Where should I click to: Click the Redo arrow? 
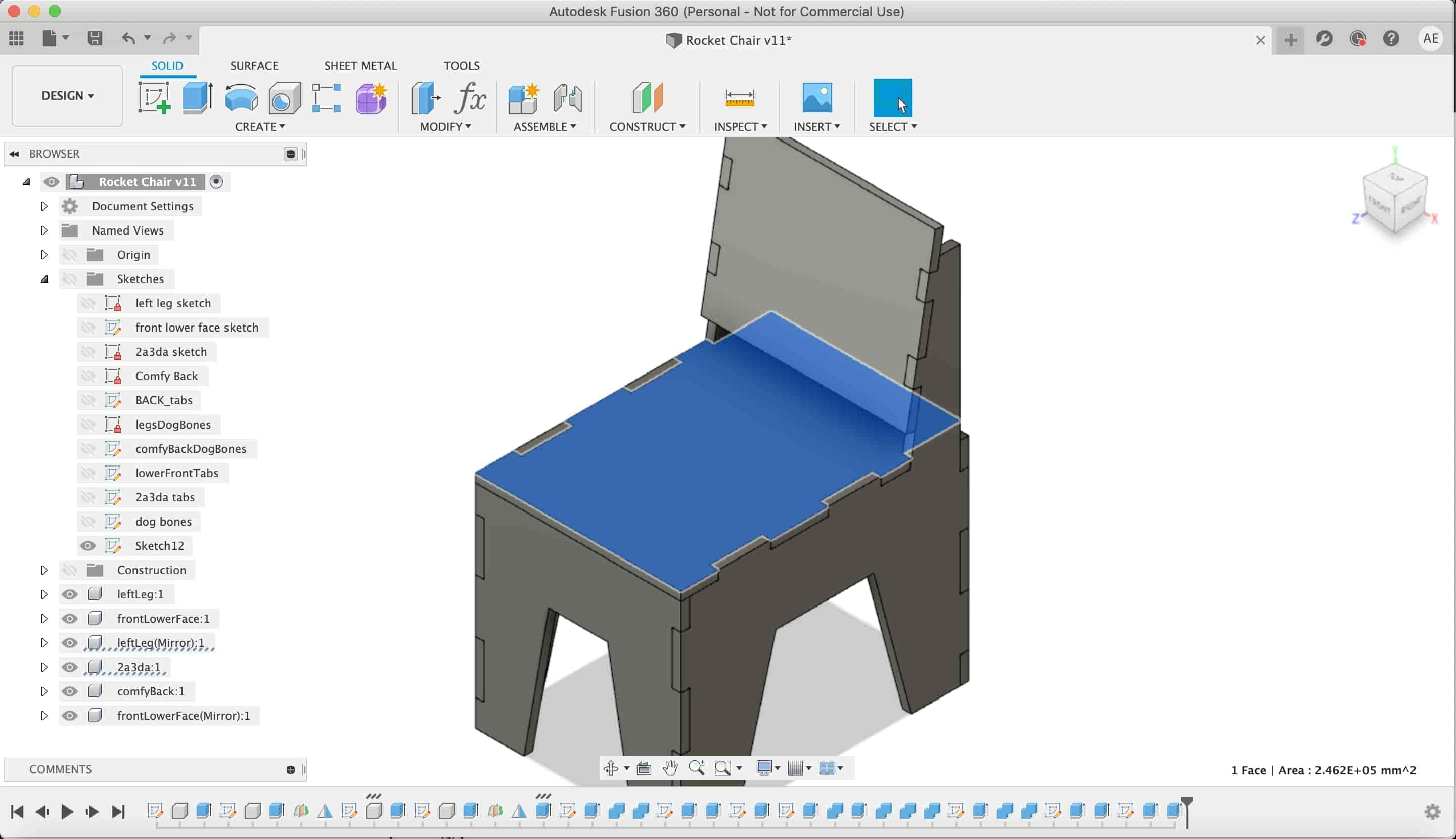(169, 38)
